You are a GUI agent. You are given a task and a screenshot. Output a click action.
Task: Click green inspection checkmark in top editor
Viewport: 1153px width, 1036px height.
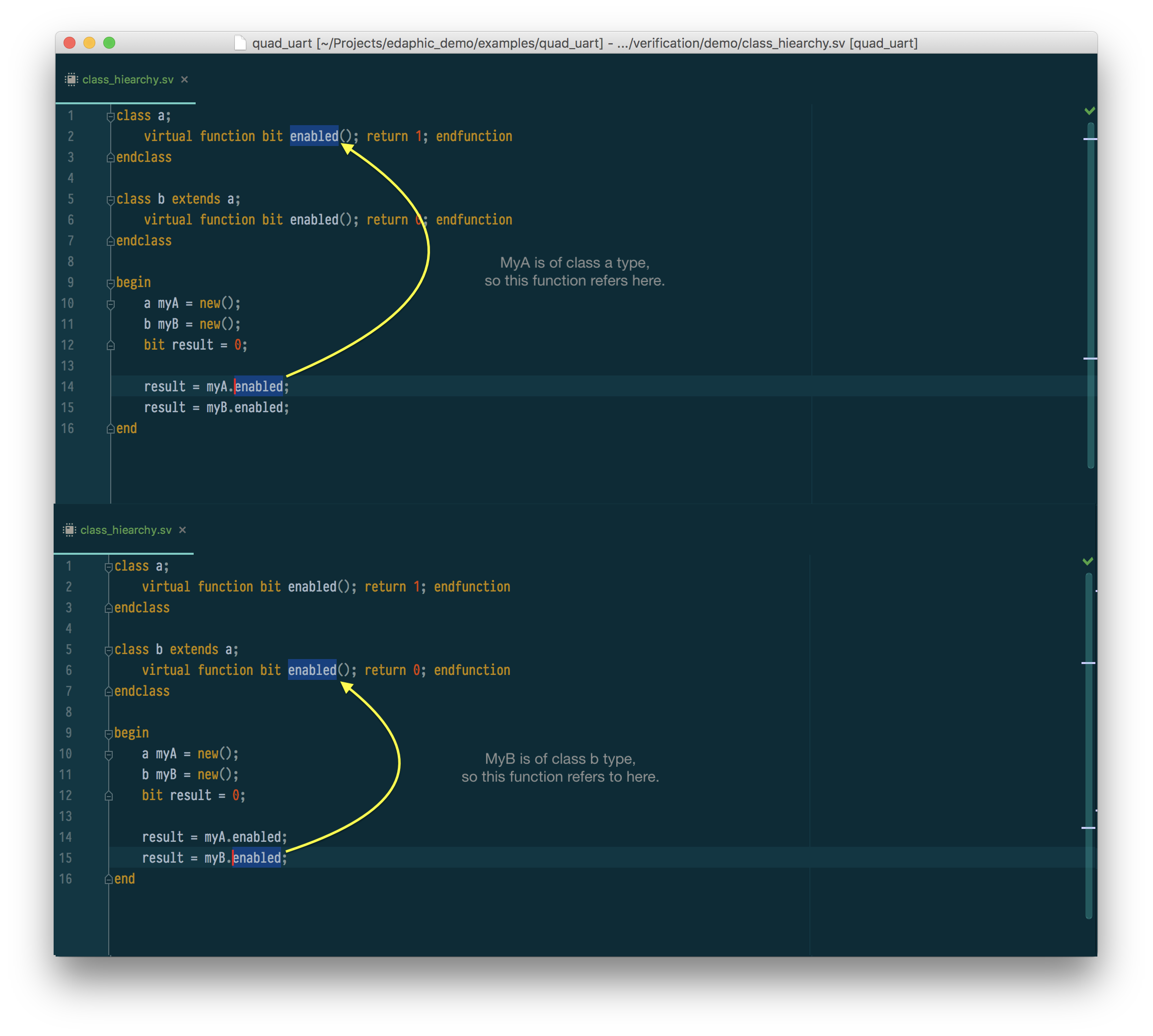coord(1089,110)
